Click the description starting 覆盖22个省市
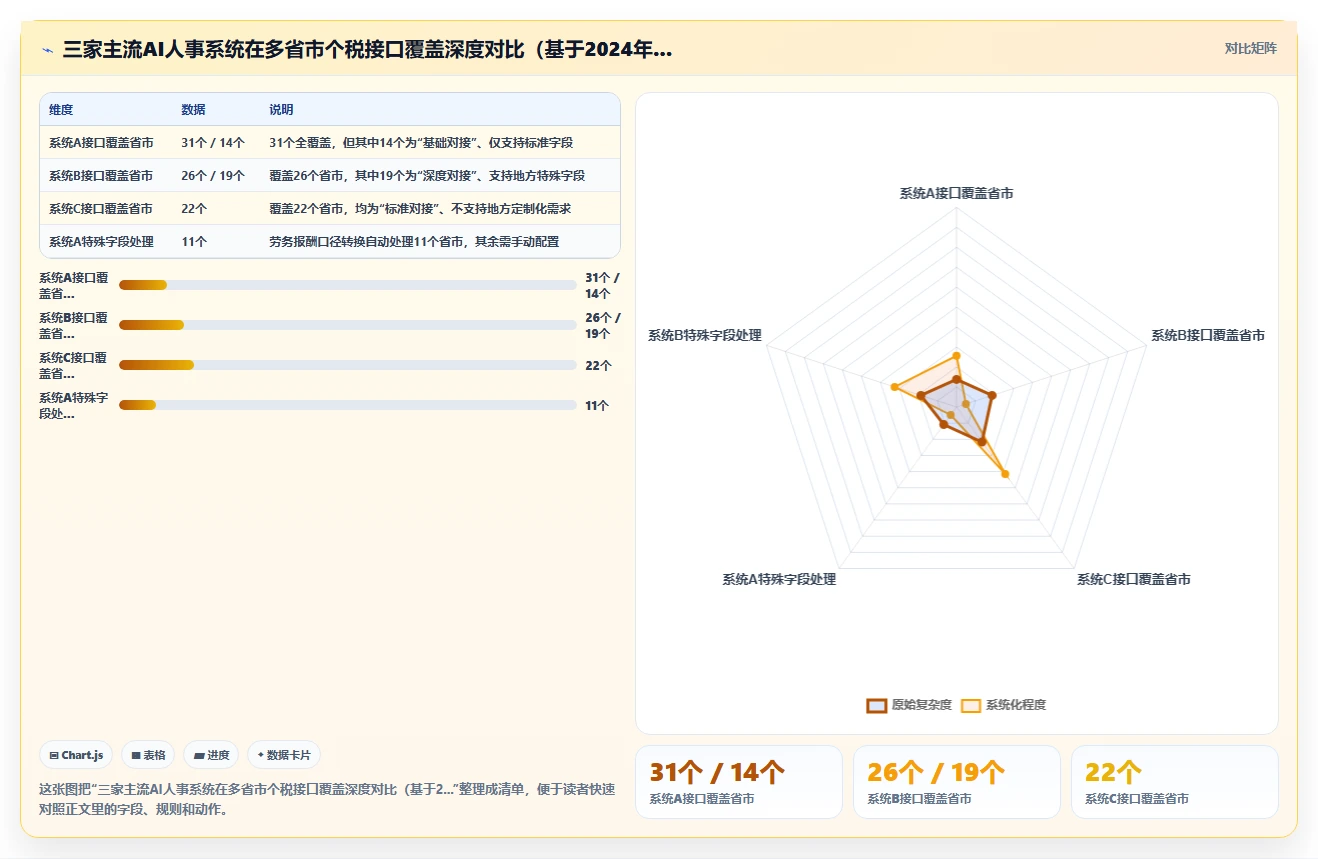1318x859 pixels. click(x=420, y=209)
